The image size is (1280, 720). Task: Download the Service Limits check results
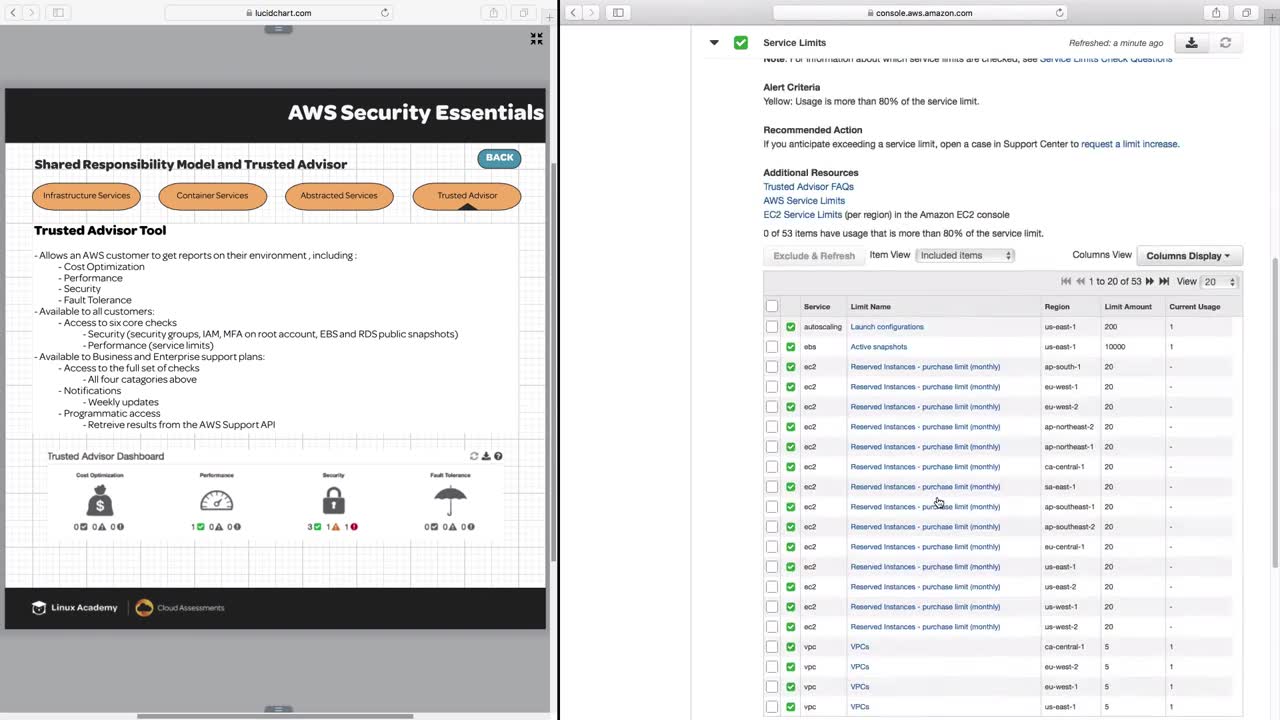pos(1191,43)
